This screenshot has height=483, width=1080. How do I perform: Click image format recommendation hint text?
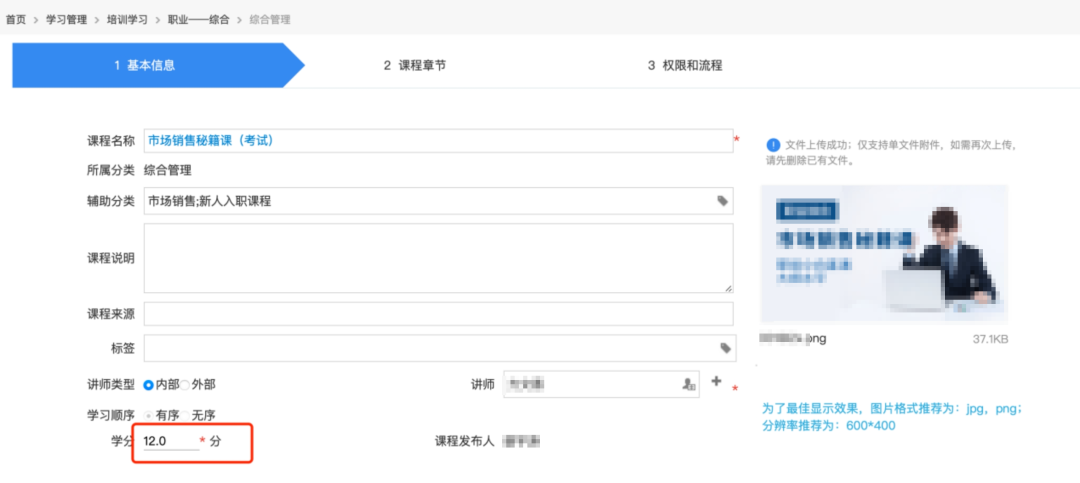coord(891,417)
